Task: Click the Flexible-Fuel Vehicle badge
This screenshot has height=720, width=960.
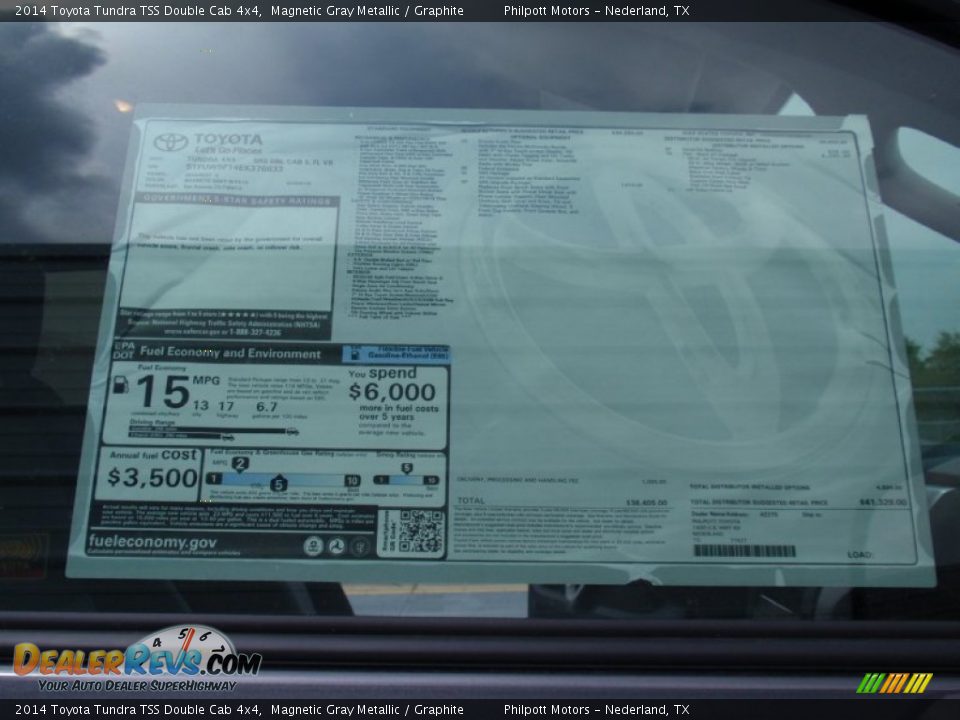Action: [x=396, y=354]
